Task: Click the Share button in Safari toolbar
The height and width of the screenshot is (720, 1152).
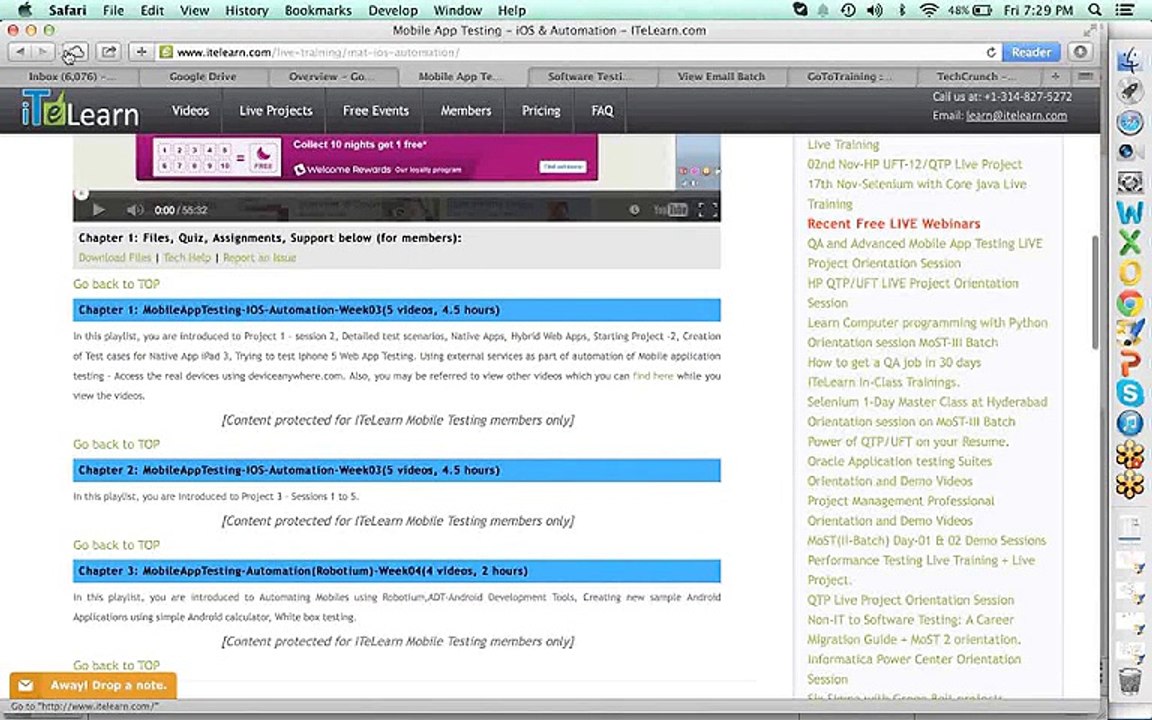Action: (x=109, y=52)
